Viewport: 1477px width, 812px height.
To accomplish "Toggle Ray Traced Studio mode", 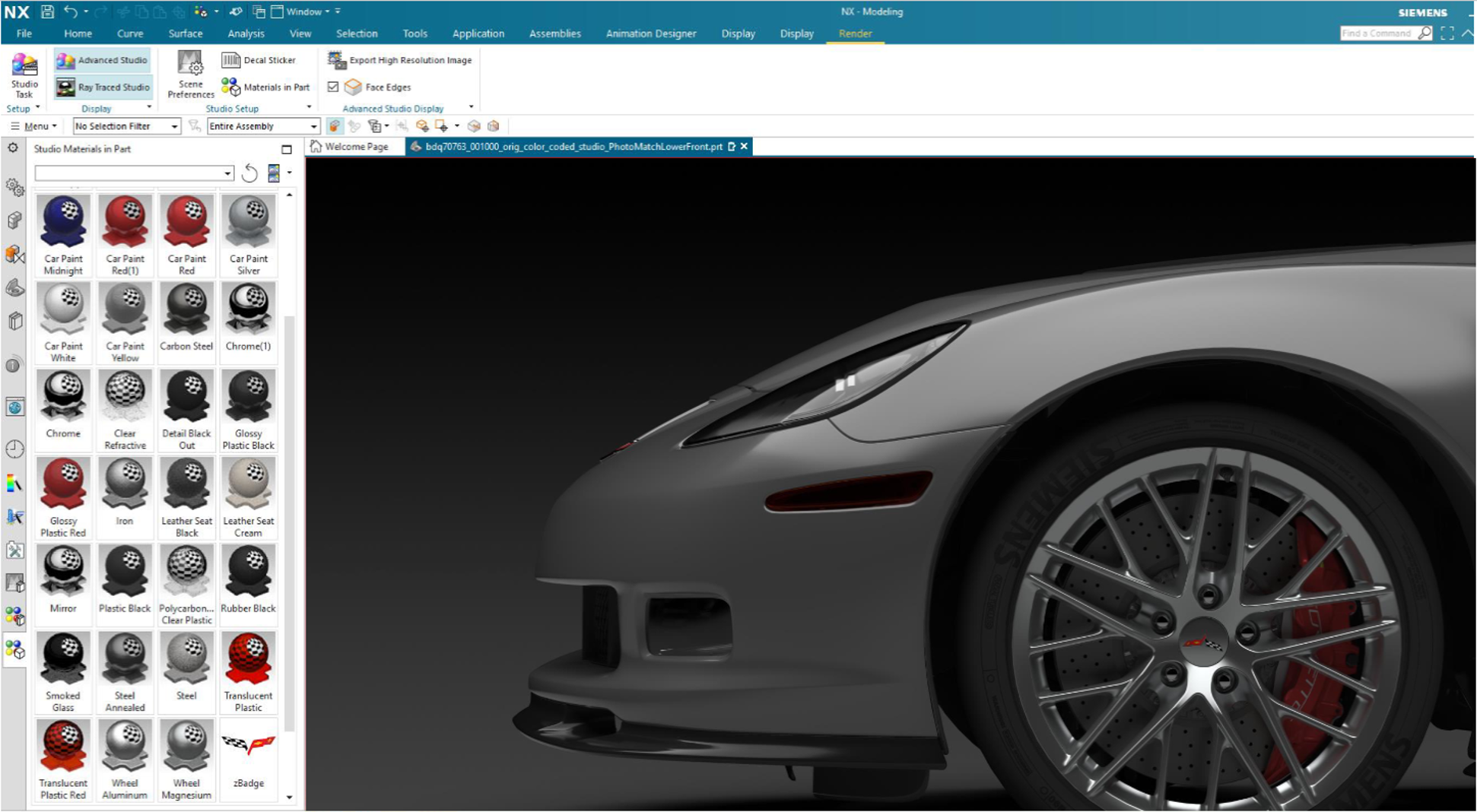I will (x=103, y=87).
